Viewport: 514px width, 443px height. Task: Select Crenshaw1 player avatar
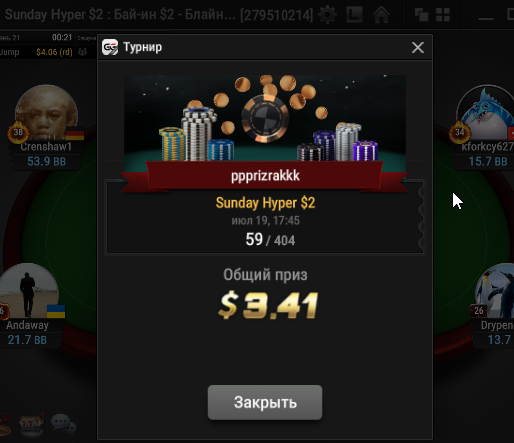pyautogui.click(x=47, y=112)
